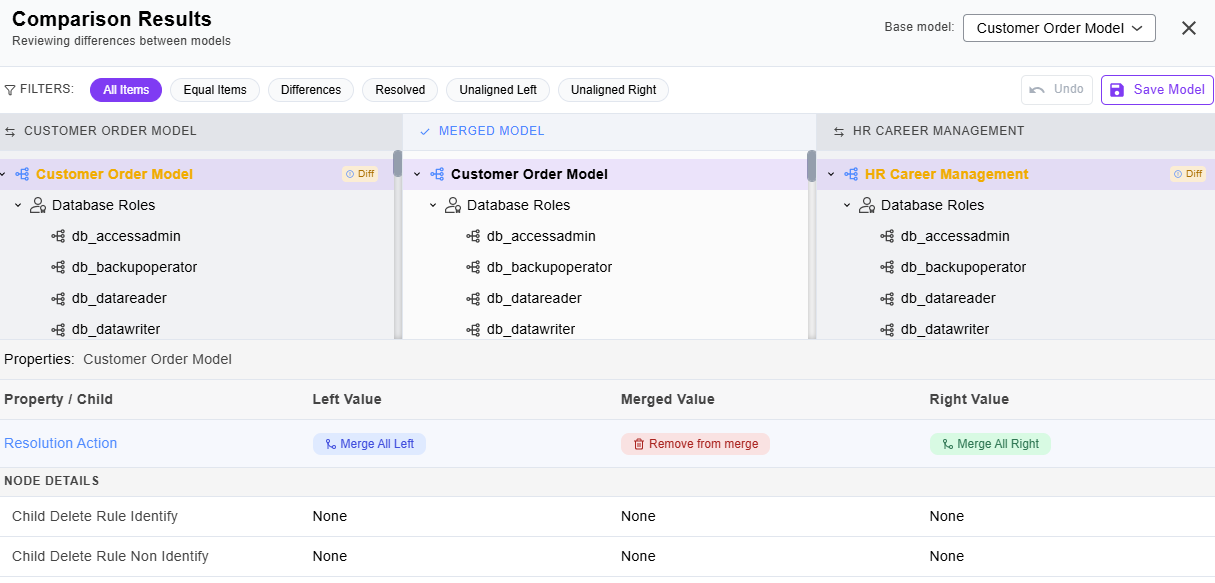Click db_datareader role icon in right panel
The width and height of the screenshot is (1215, 583).
point(887,298)
